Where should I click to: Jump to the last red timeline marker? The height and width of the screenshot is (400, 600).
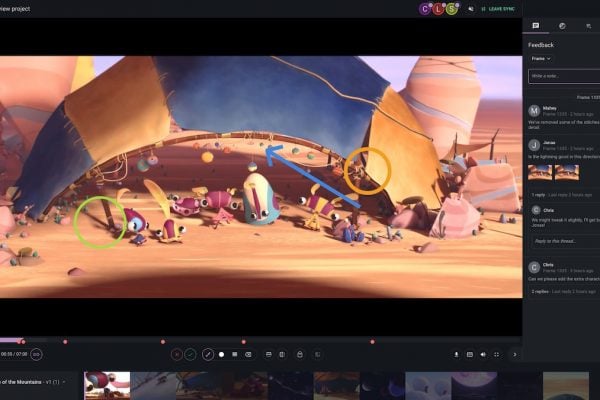tap(372, 342)
